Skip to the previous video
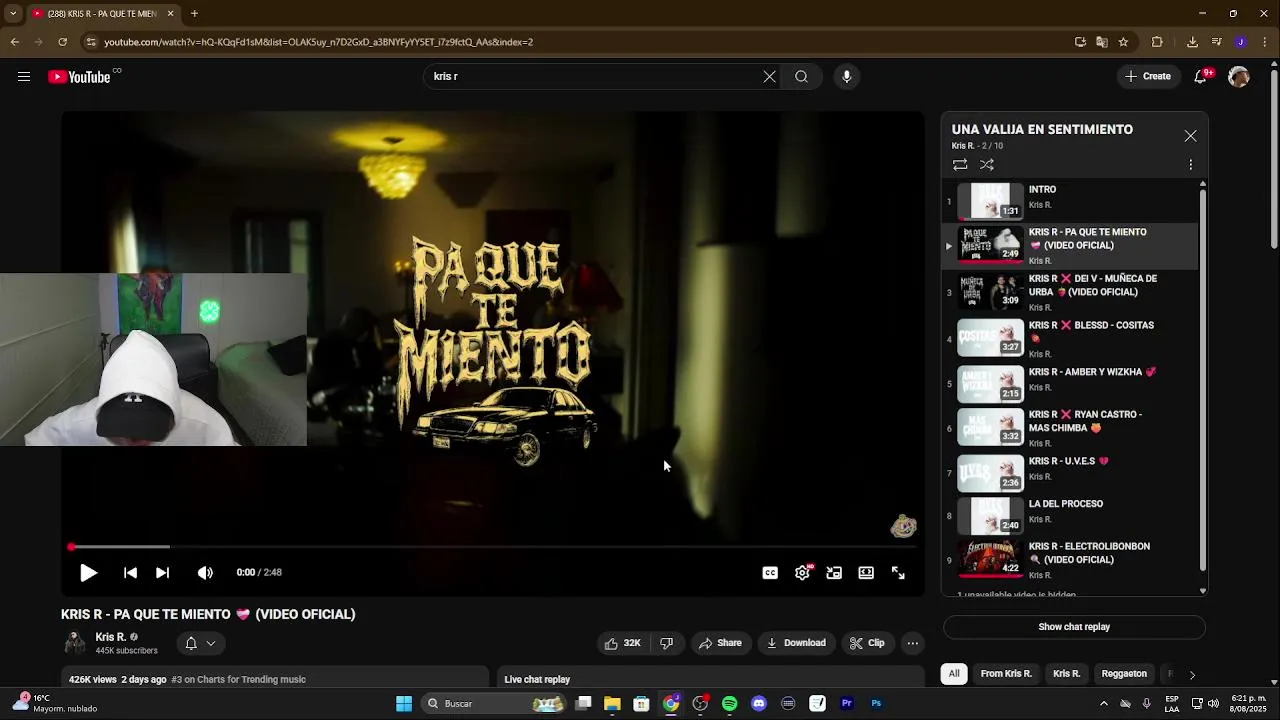 pyautogui.click(x=130, y=573)
